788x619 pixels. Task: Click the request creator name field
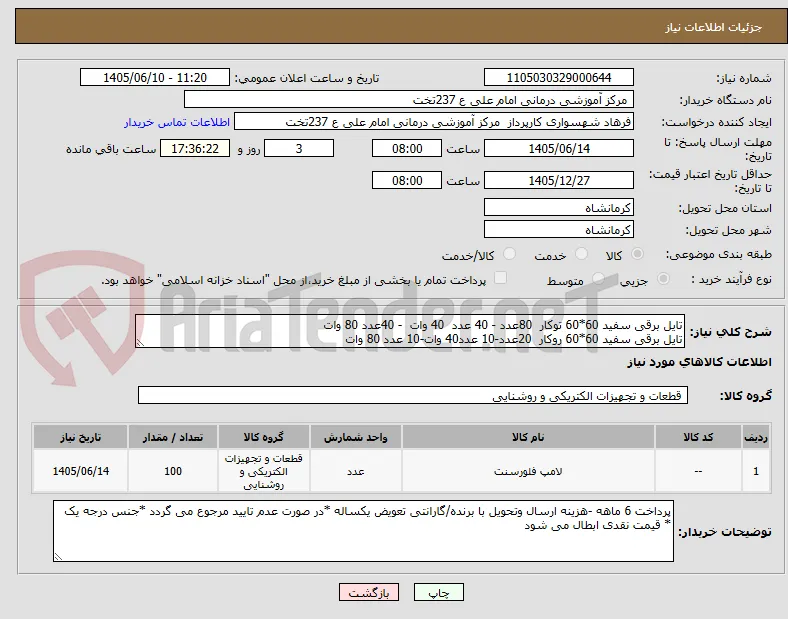pos(434,122)
